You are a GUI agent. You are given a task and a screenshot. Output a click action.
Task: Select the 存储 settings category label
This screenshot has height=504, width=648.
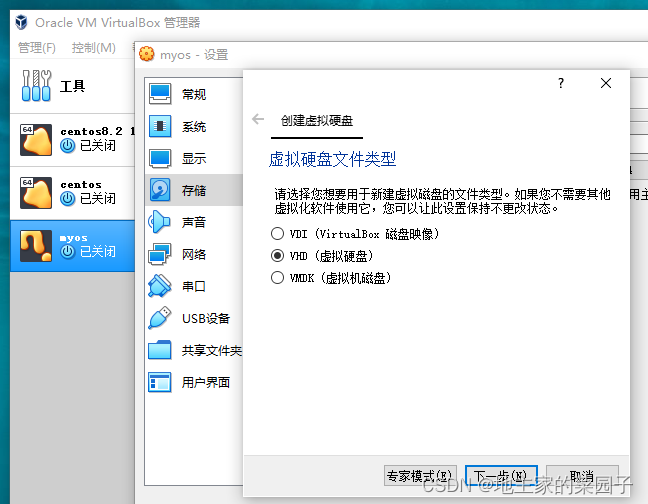point(194,190)
